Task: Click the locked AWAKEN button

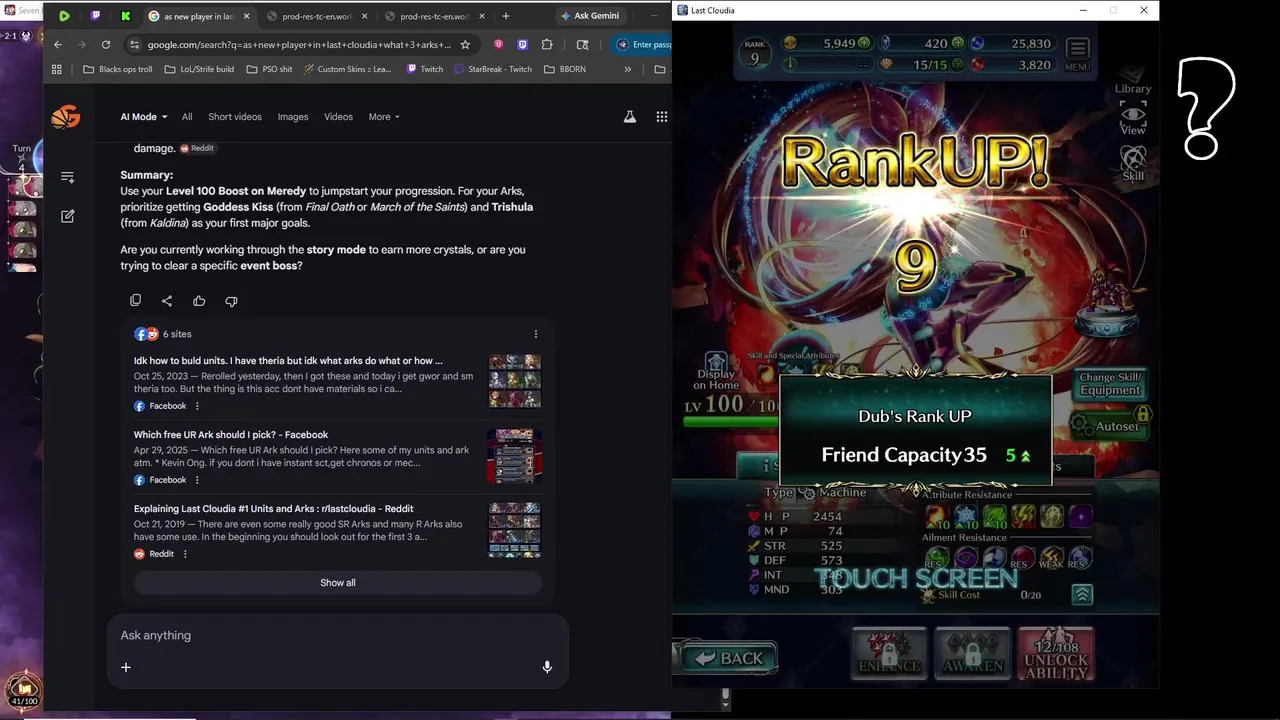Action: (972, 653)
